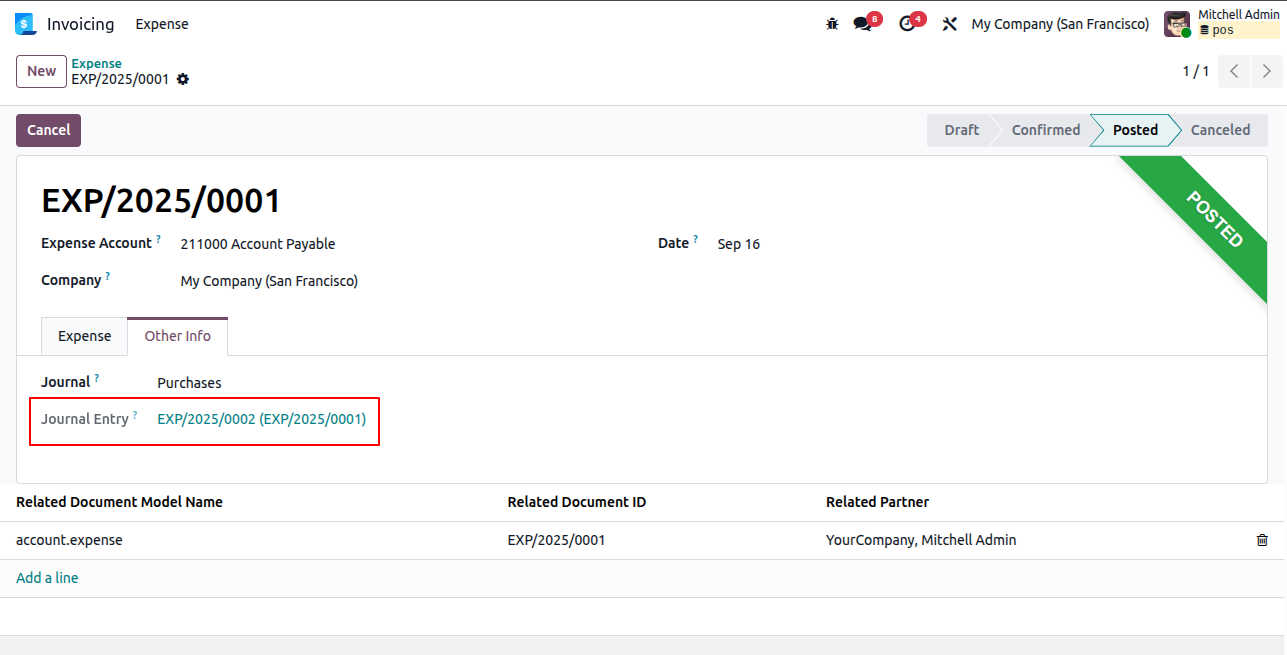Go to next record arrow
Viewport: 1287px width, 655px height.
pyautogui.click(x=1267, y=71)
